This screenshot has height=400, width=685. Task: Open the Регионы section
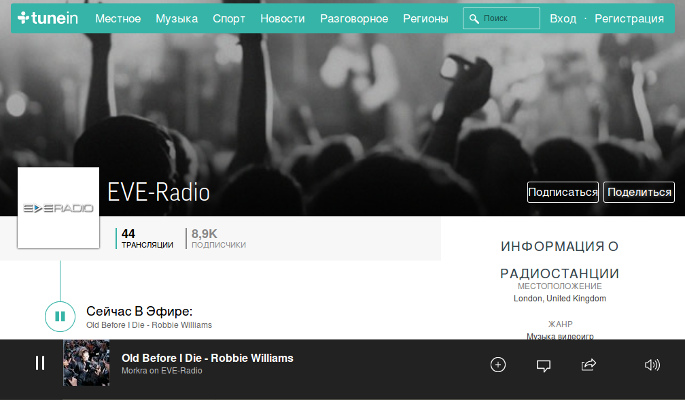[x=426, y=19]
